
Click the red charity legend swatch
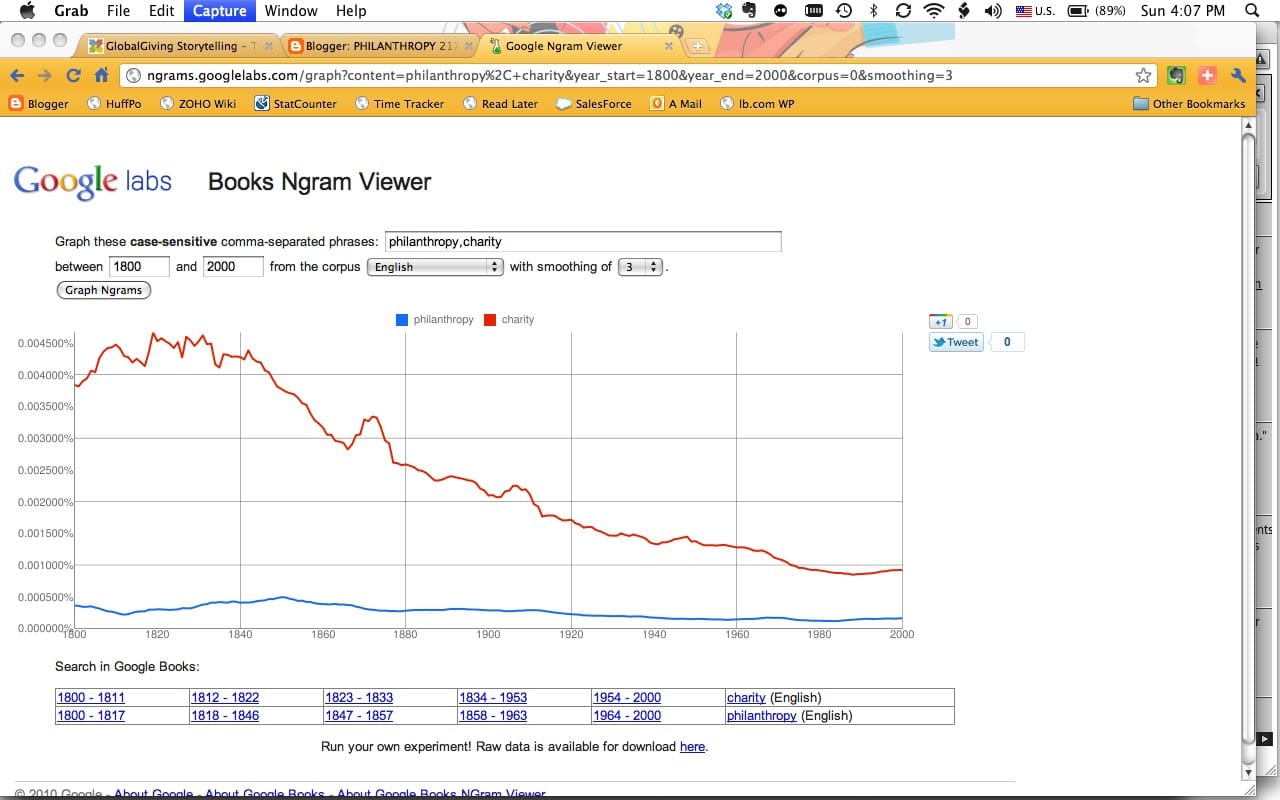coord(490,320)
